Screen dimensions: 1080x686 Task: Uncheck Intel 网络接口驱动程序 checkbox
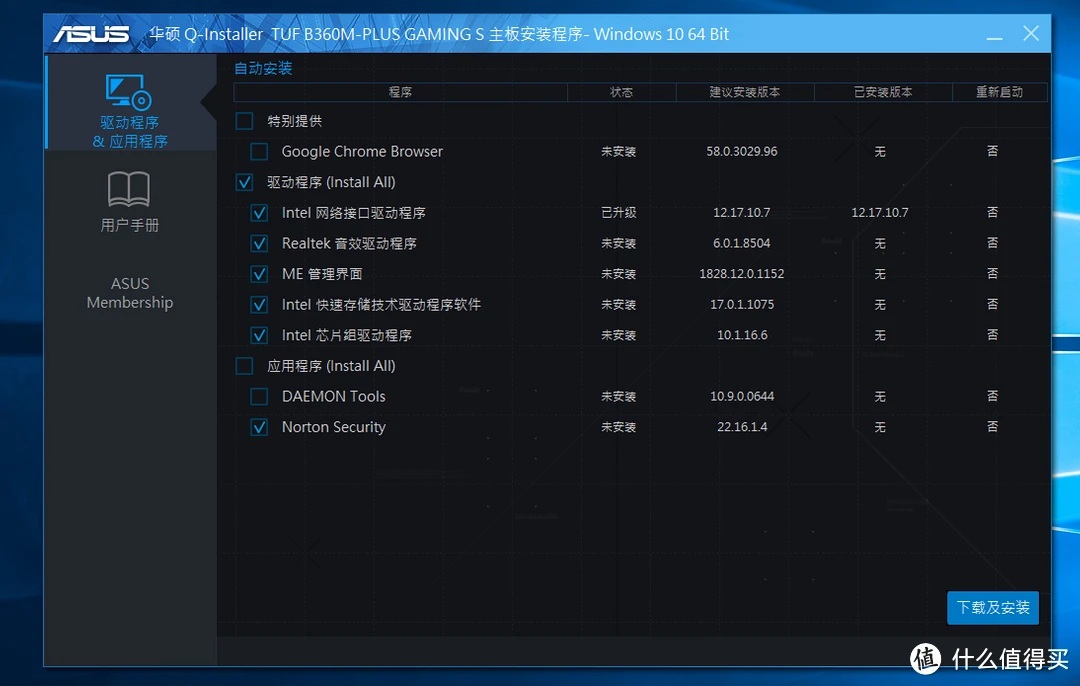click(x=259, y=213)
